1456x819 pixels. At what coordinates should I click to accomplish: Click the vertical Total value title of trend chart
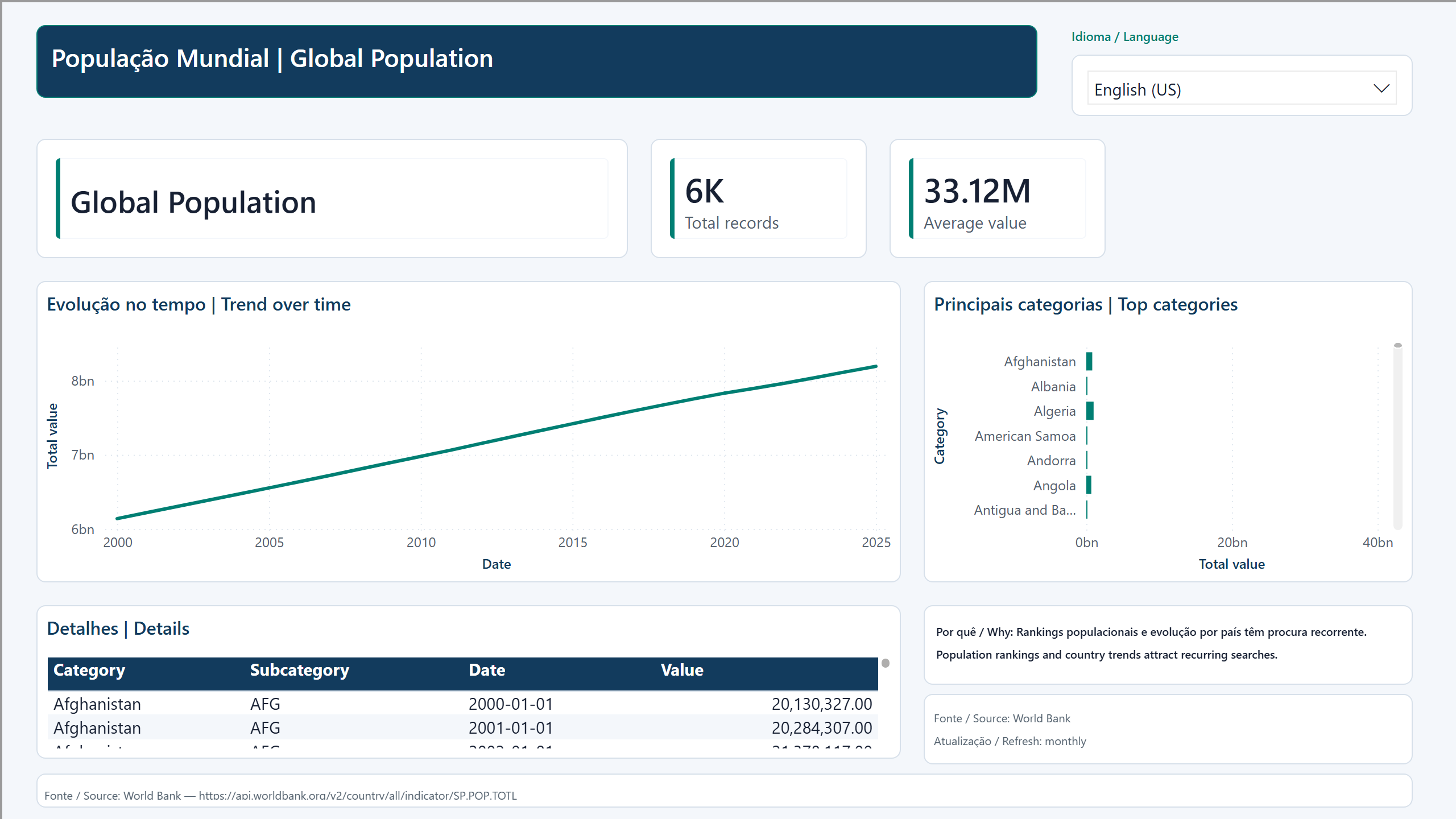pyautogui.click(x=52, y=436)
